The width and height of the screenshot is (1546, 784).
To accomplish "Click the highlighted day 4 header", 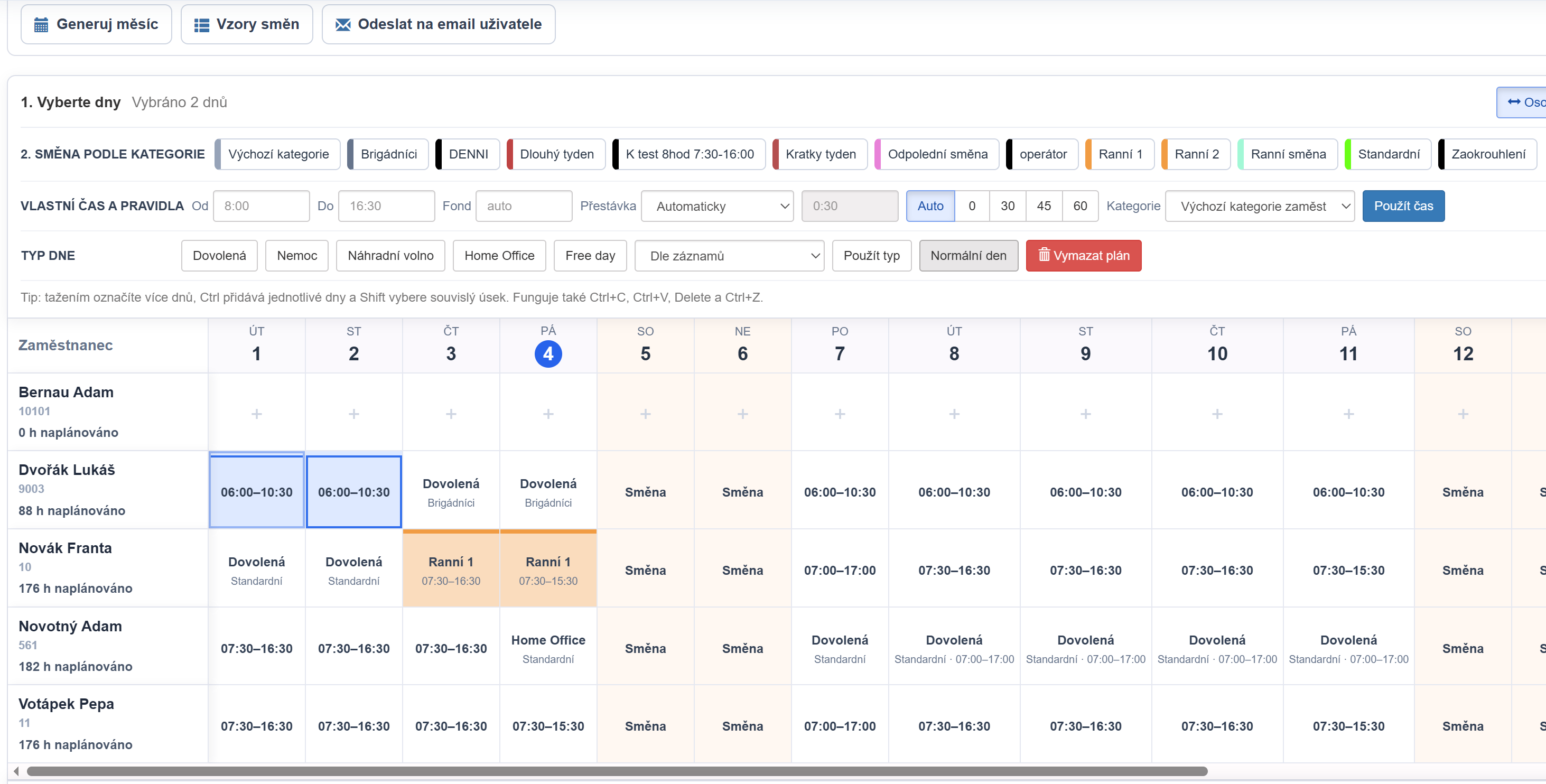I will pos(548,353).
